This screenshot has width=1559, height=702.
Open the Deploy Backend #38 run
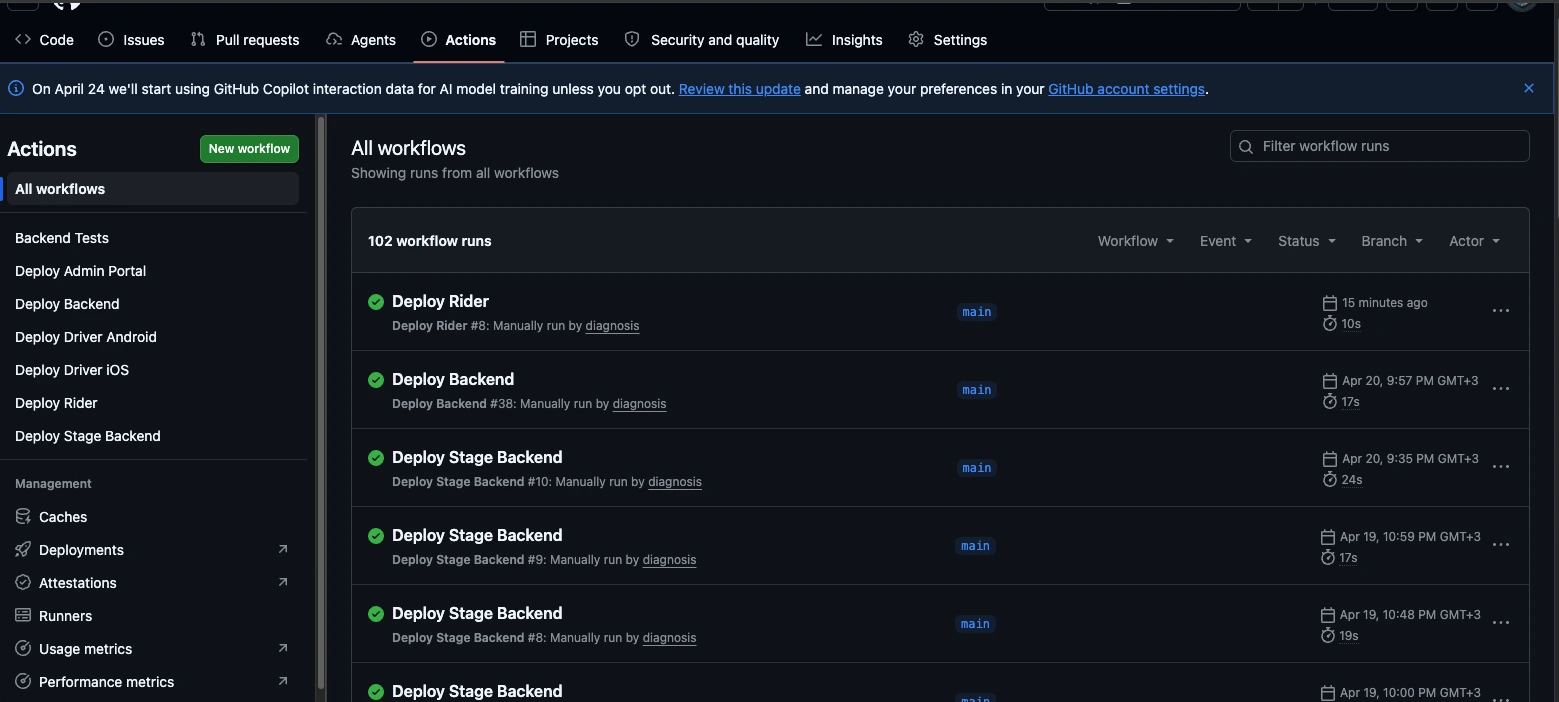453,379
